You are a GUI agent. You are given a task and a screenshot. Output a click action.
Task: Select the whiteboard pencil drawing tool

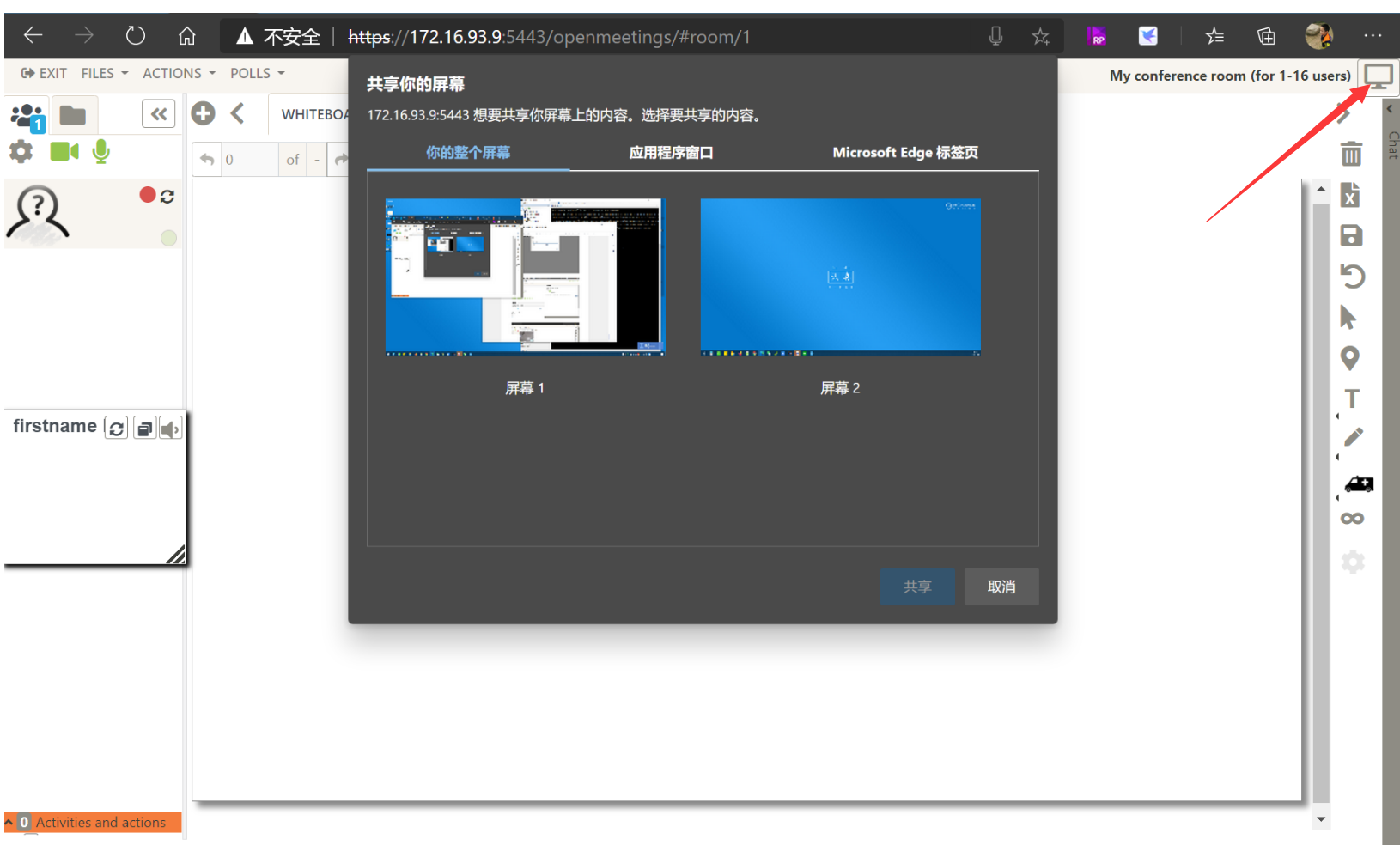(1353, 437)
